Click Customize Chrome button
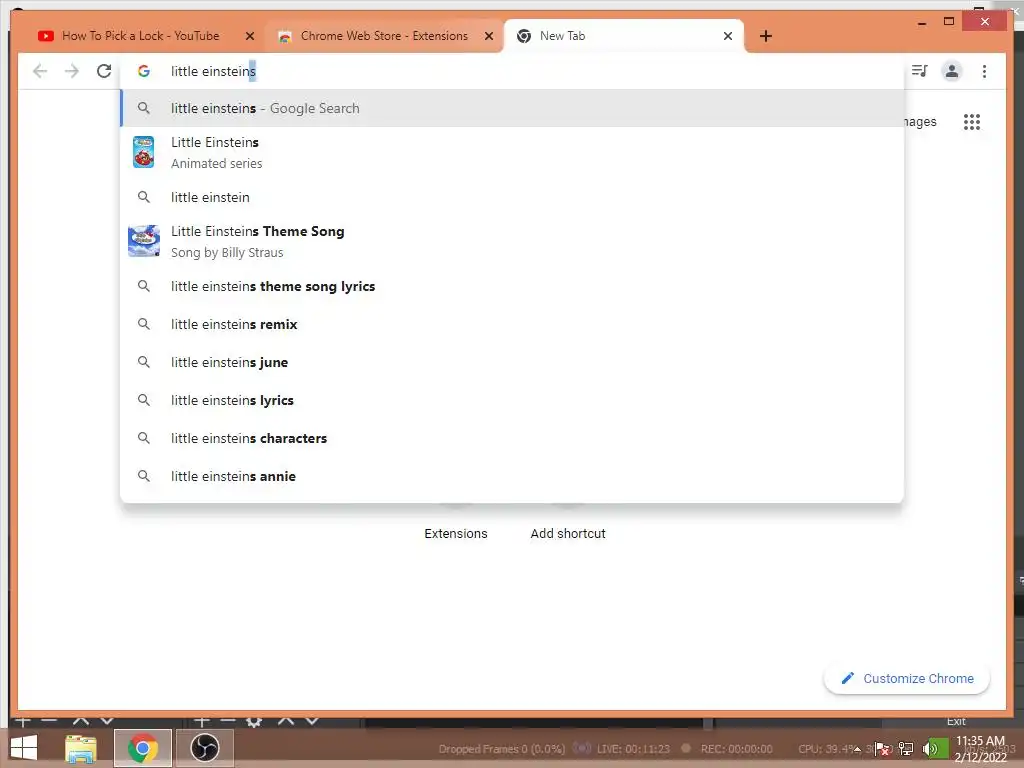 [x=907, y=679]
